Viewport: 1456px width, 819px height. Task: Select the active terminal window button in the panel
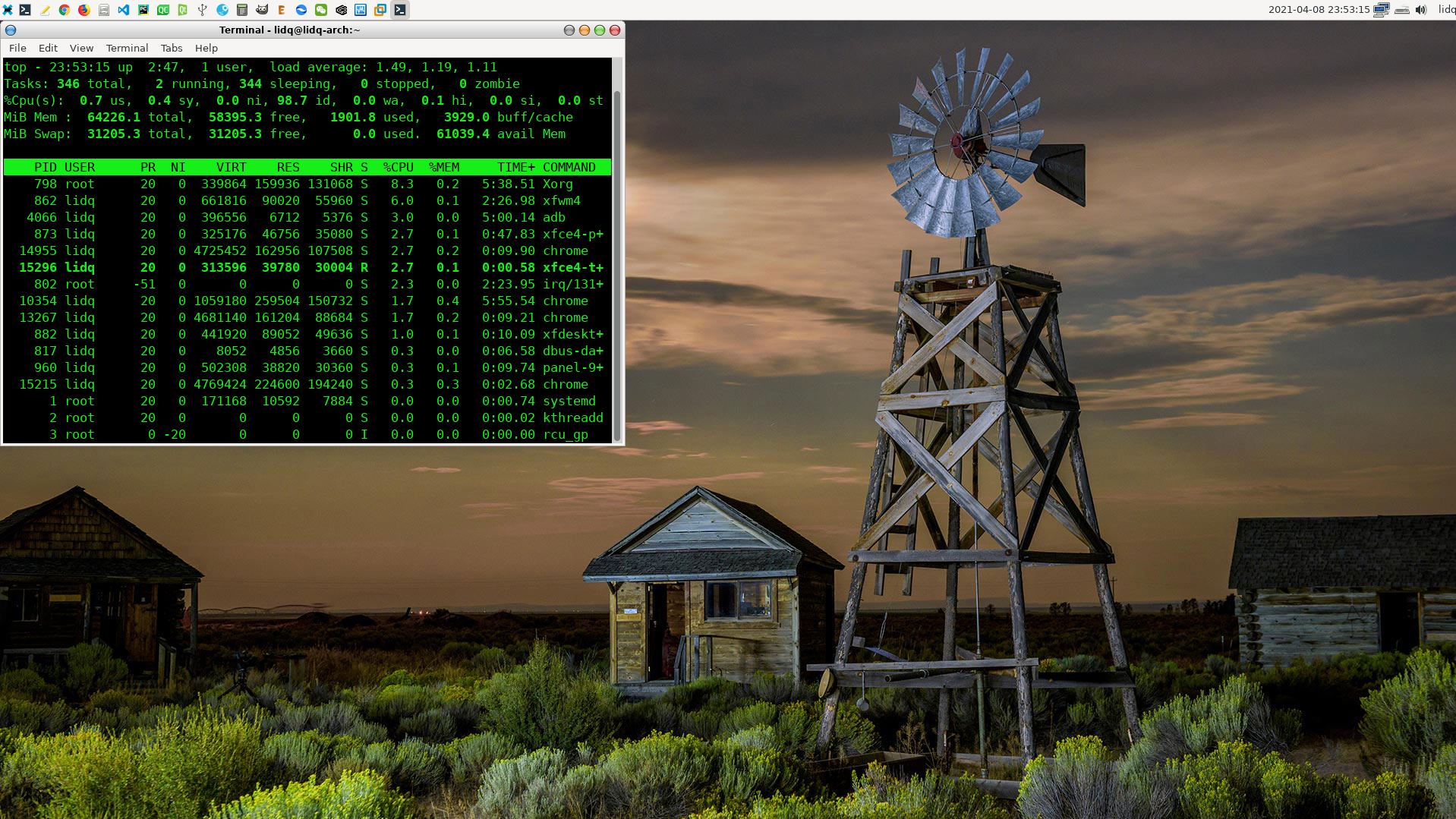click(x=400, y=10)
